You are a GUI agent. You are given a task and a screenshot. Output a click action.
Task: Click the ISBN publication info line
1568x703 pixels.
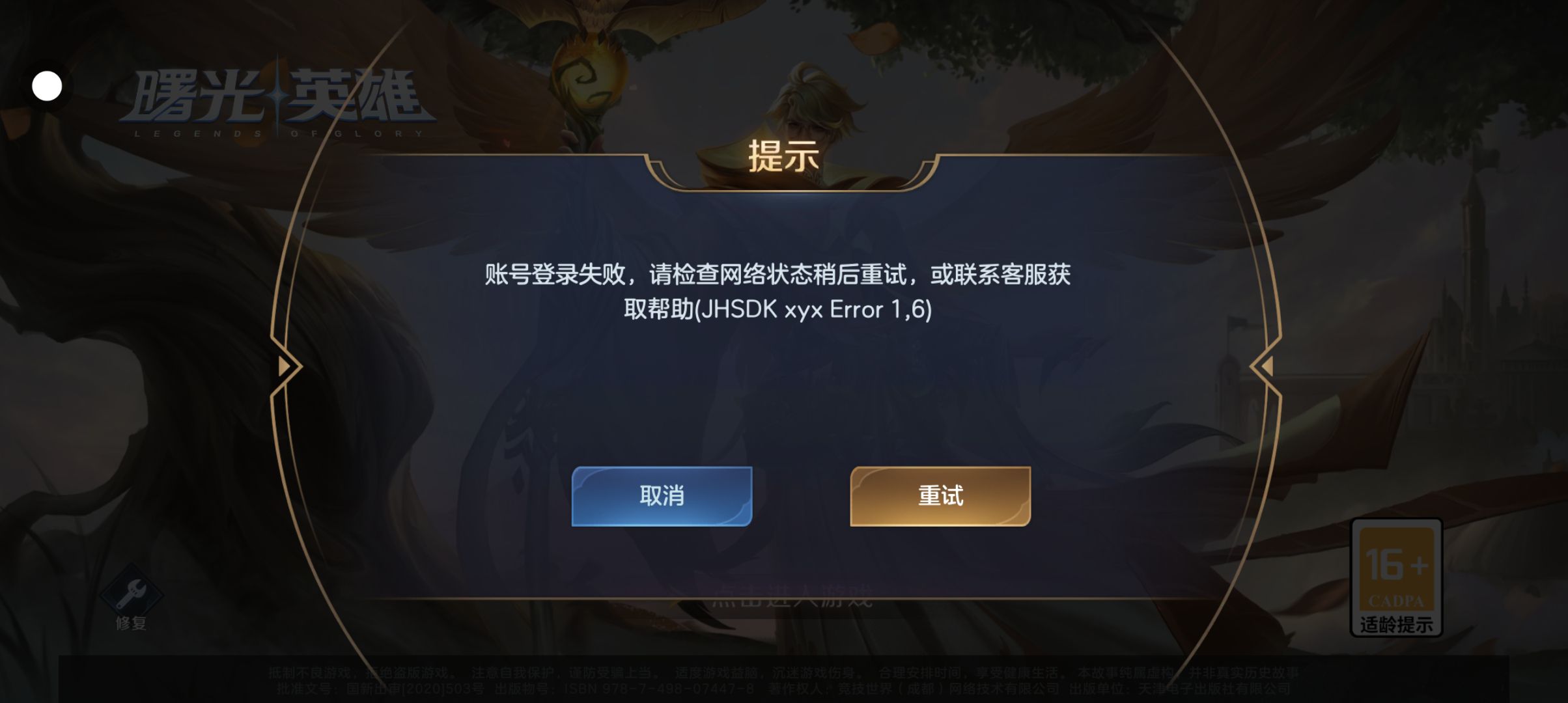click(x=783, y=689)
